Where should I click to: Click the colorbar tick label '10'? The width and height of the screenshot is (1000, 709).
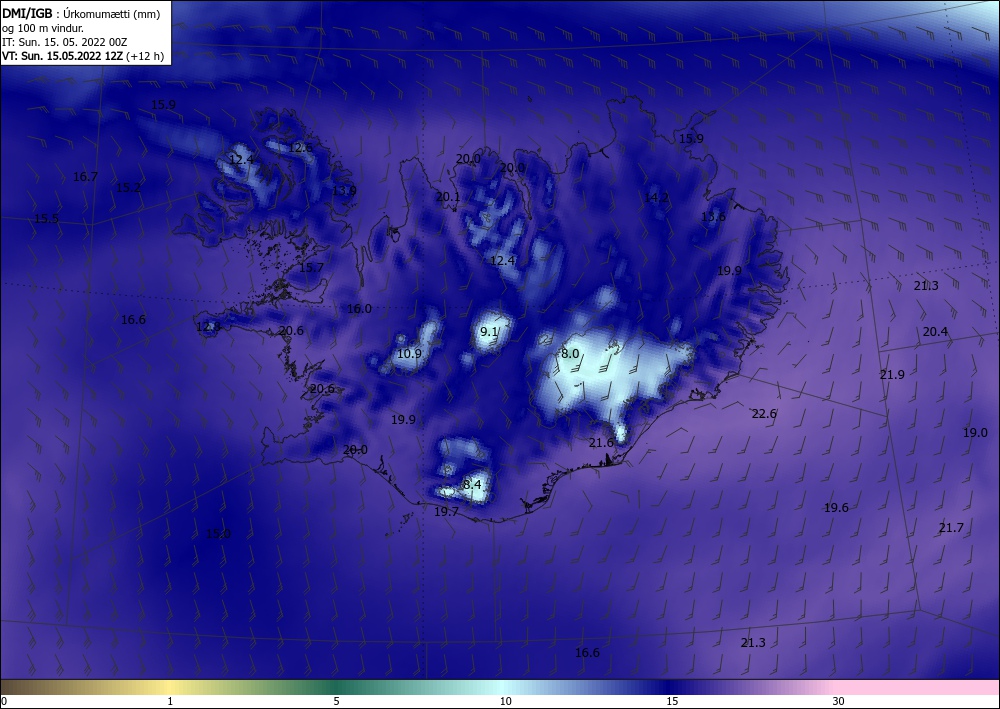click(505, 701)
